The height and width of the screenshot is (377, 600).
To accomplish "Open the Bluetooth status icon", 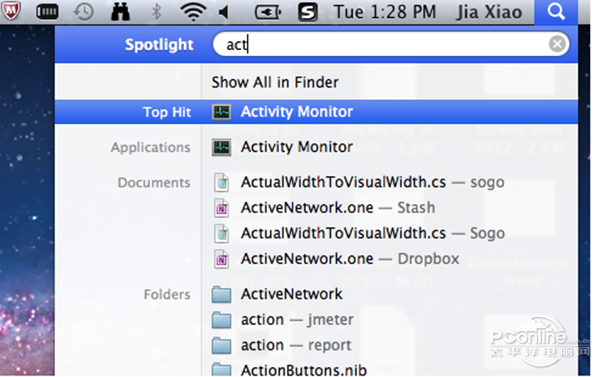I will (156, 12).
